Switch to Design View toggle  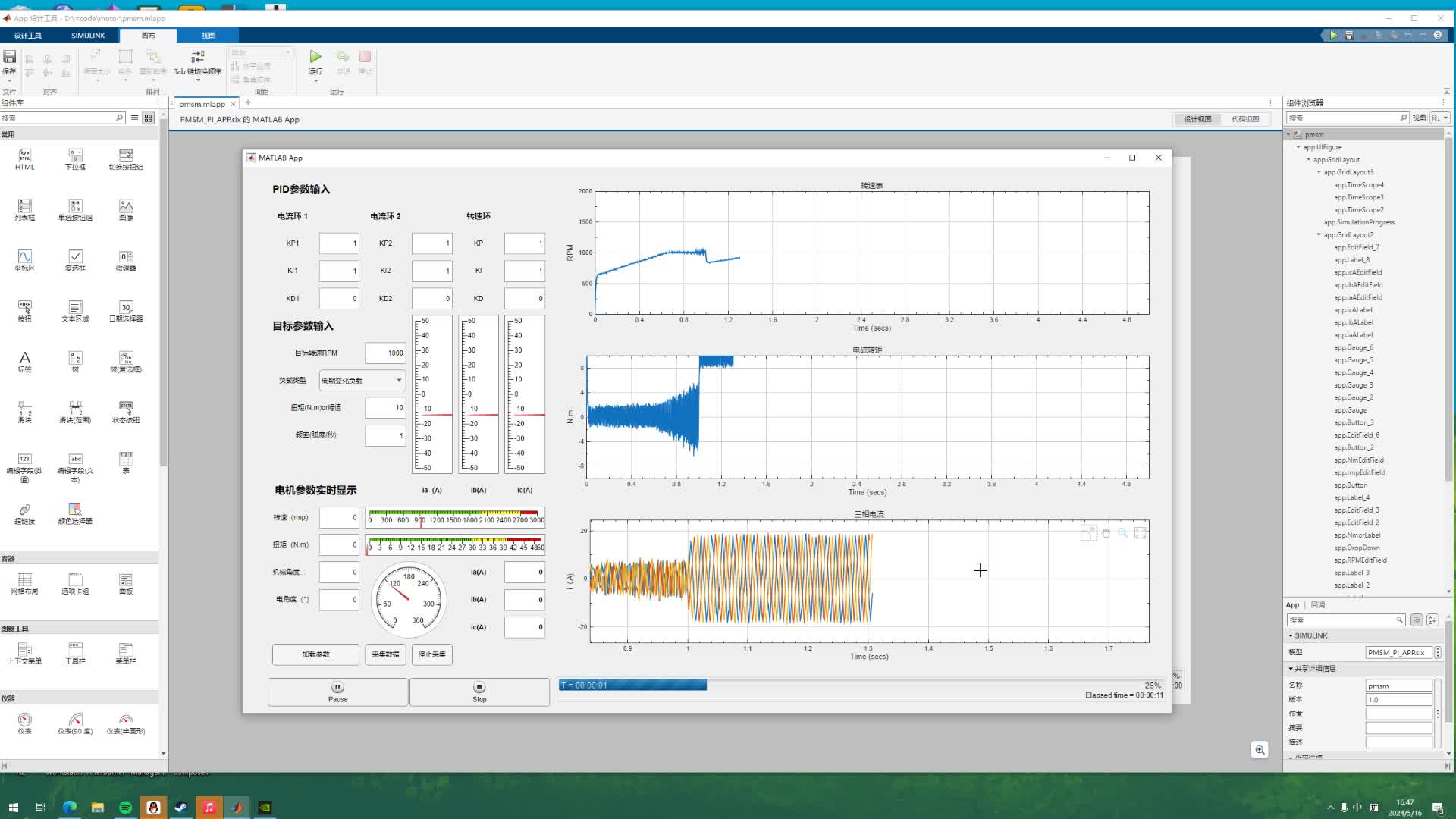click(1197, 119)
